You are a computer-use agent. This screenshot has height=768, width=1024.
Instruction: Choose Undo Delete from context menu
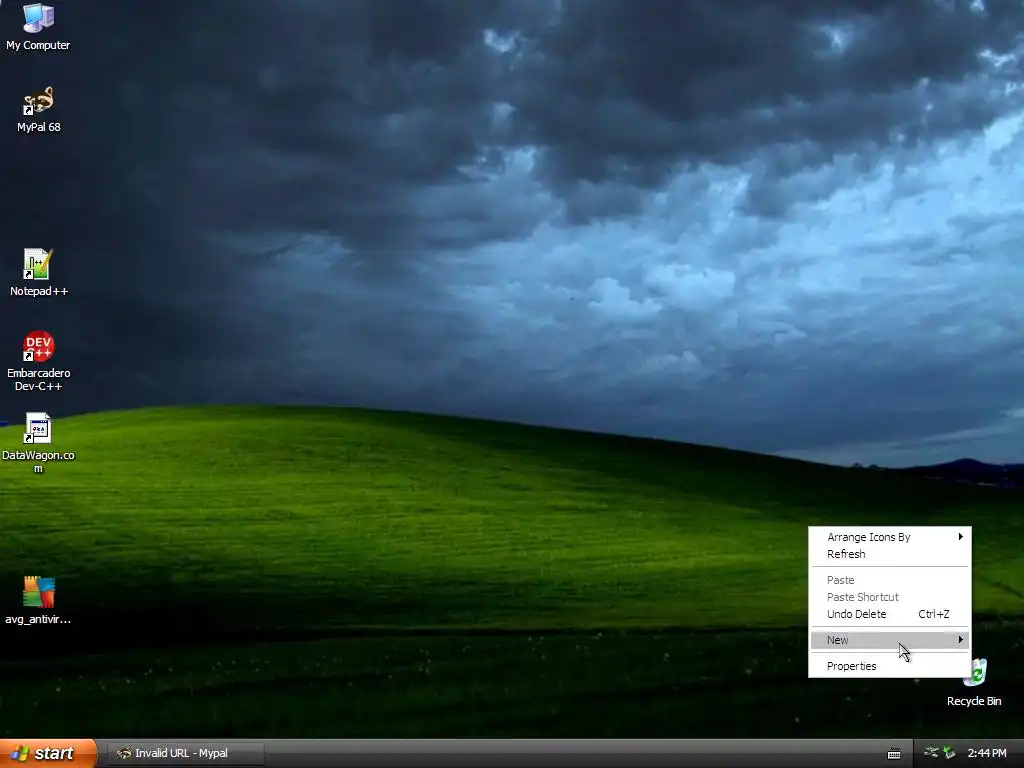(x=890, y=614)
